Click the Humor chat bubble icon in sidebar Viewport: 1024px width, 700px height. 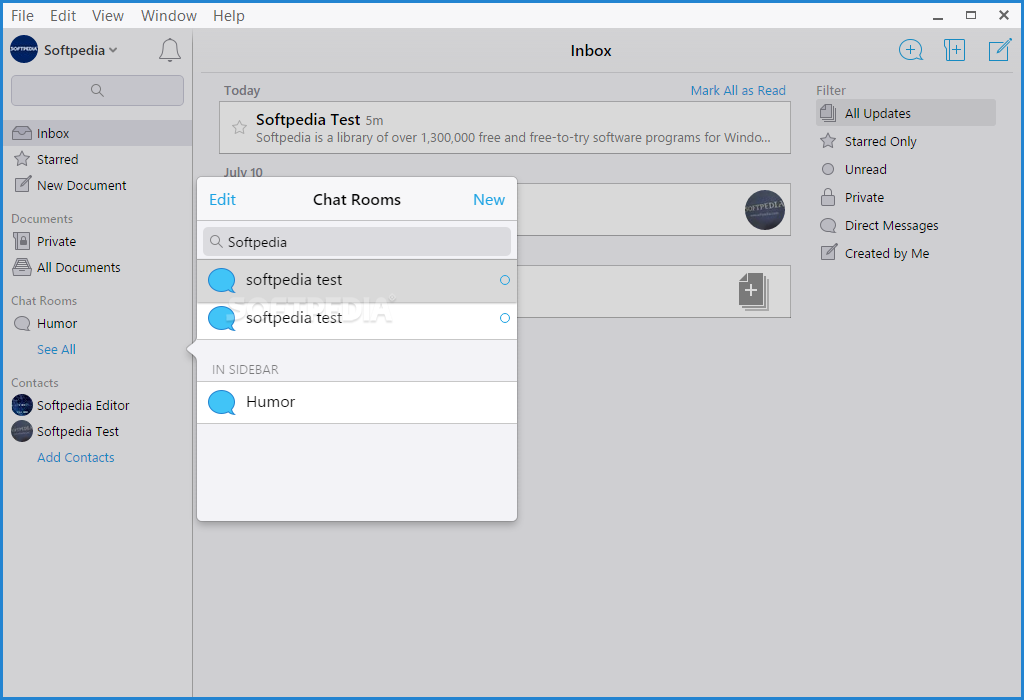click(x=22, y=324)
